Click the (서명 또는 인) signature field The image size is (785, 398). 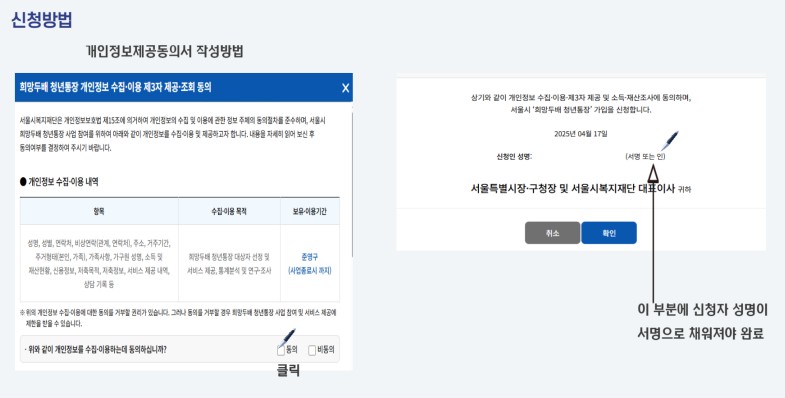click(645, 157)
